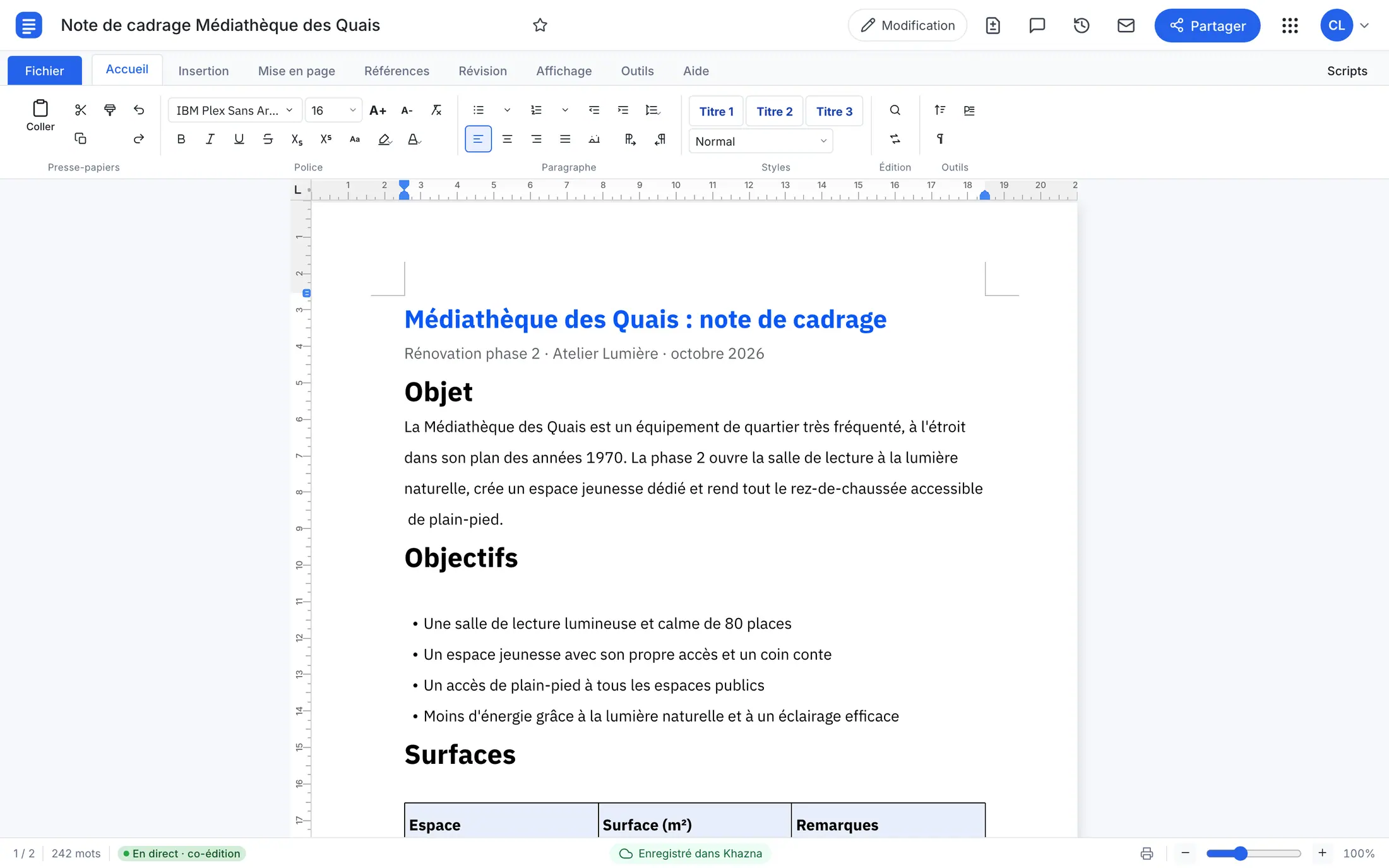Toggle italic formatting
The image size is (1389, 868).
coord(210,140)
